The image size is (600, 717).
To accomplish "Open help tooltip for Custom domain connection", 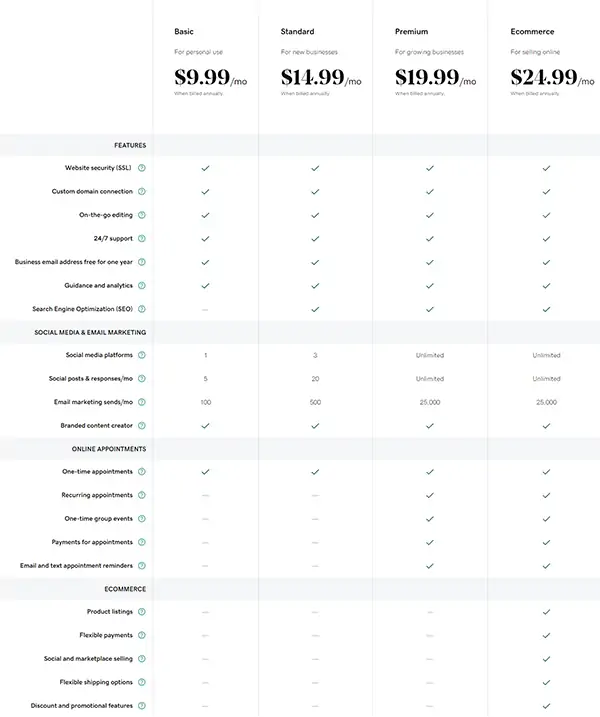I will tap(142, 191).
